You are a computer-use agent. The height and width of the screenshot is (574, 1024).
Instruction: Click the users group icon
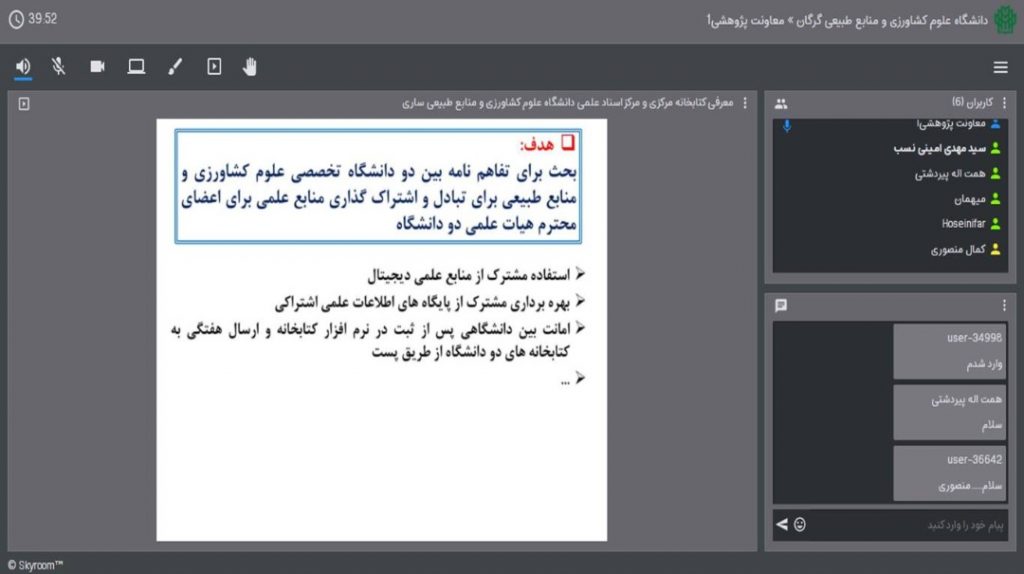pos(781,103)
